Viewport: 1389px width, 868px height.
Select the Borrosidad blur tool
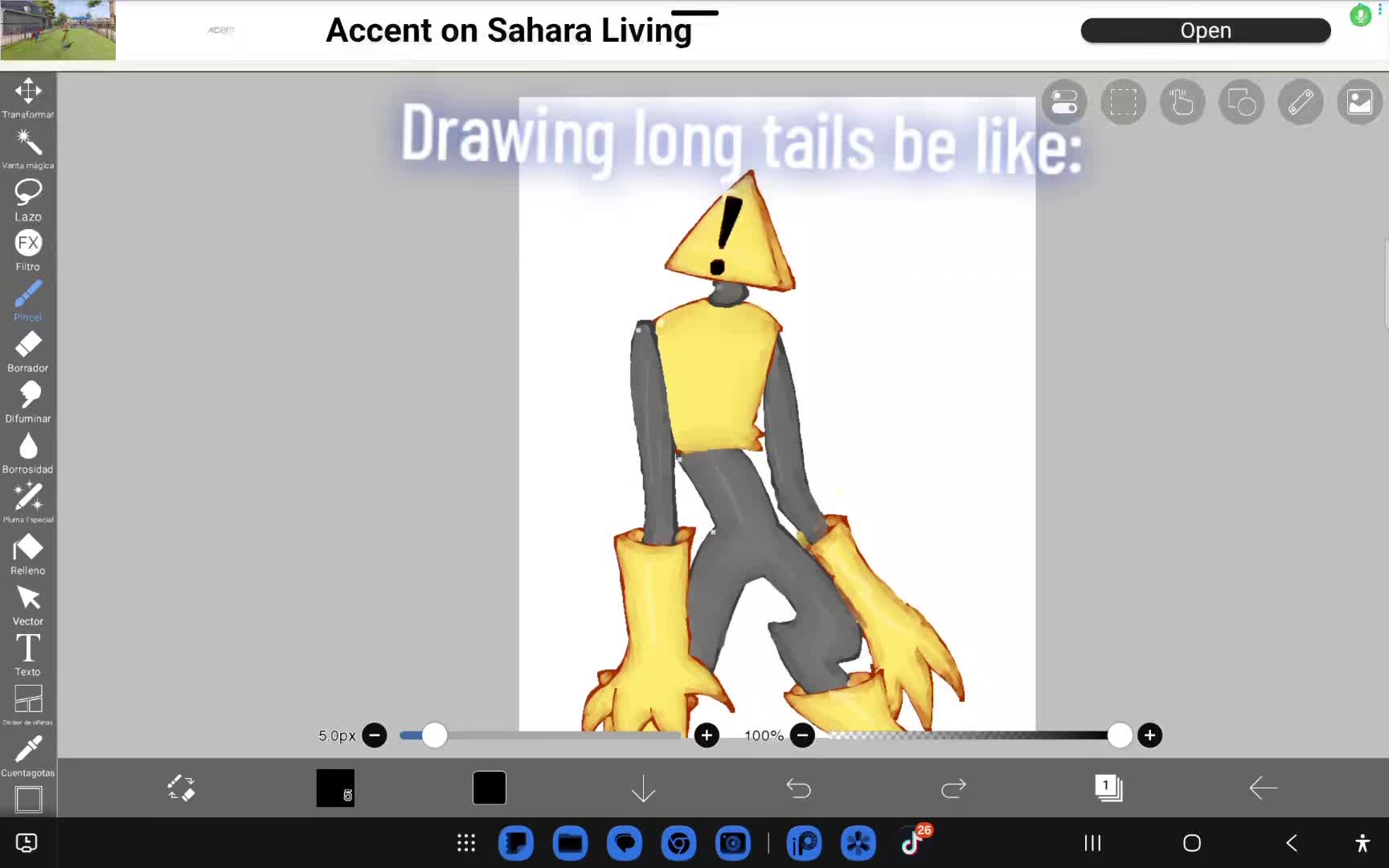click(x=28, y=452)
